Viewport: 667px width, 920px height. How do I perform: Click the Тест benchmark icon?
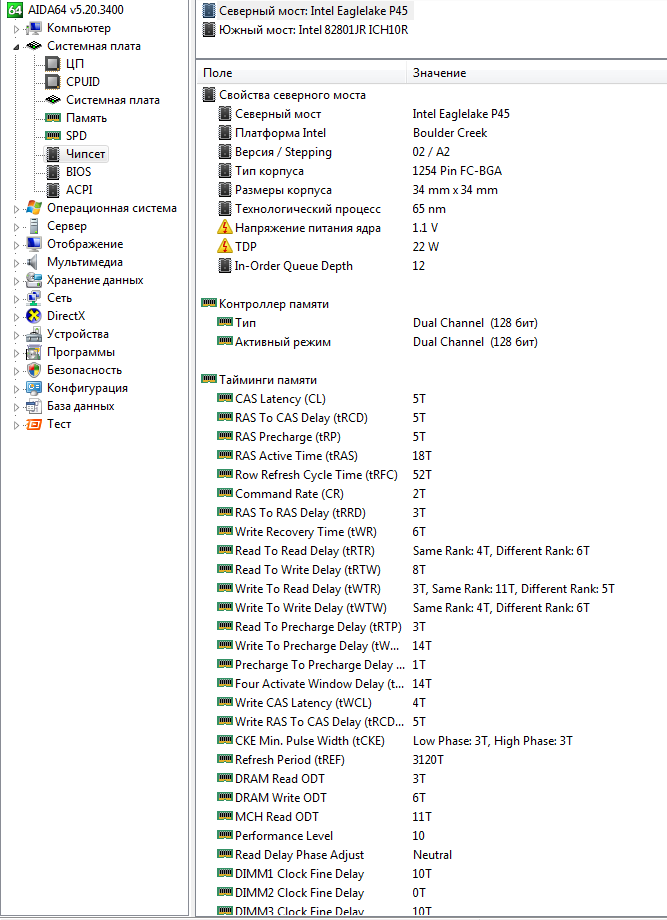tap(34, 424)
